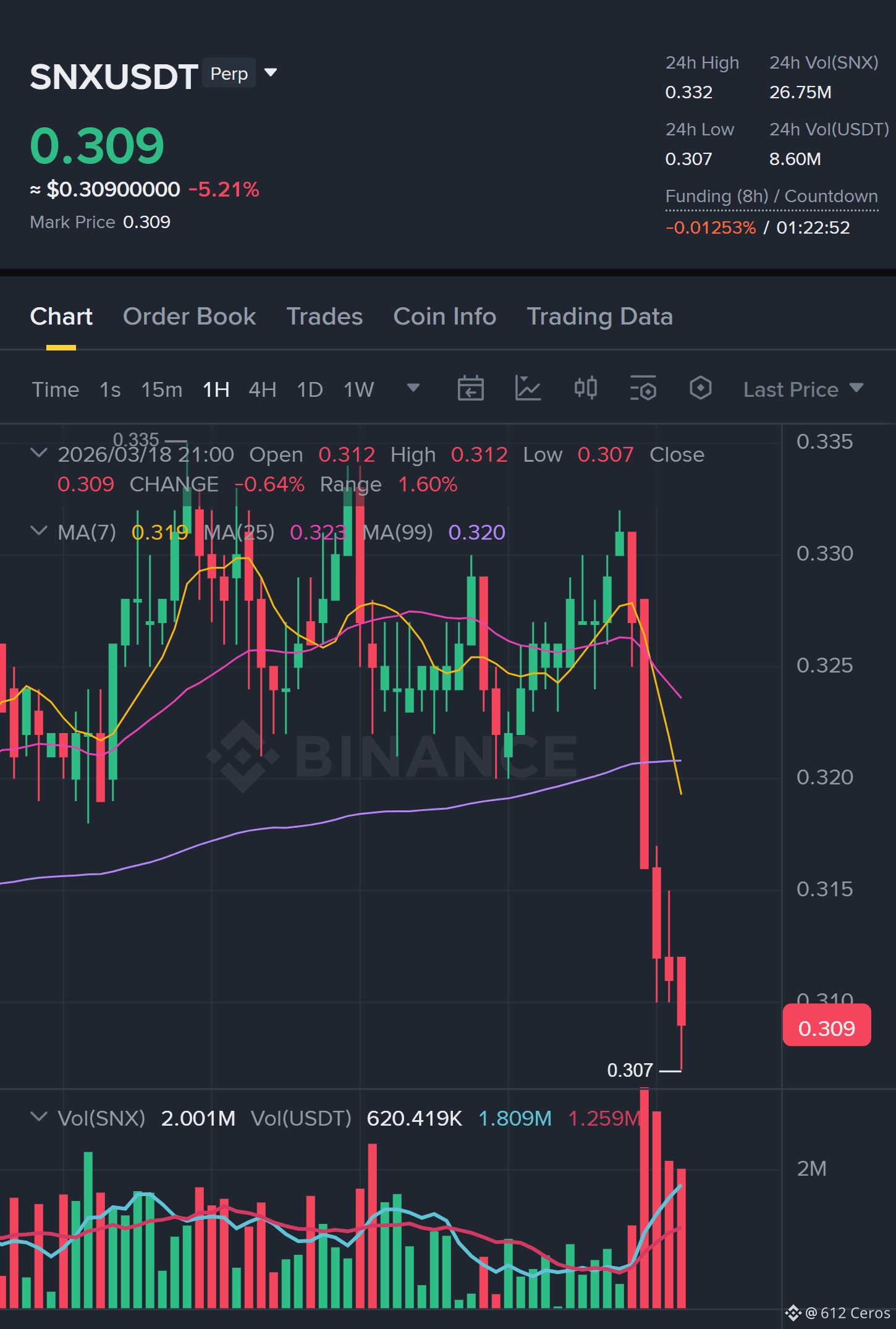Click the red 0.309 price axis marker
Image resolution: width=896 pixels, height=1329 pixels.
coord(827,1028)
